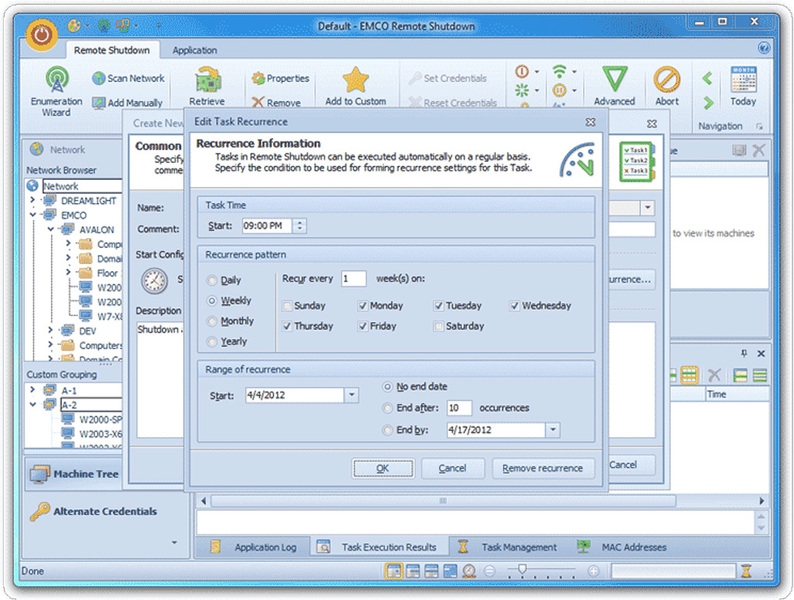Open dropdown in Create New Task dialog

648,208
